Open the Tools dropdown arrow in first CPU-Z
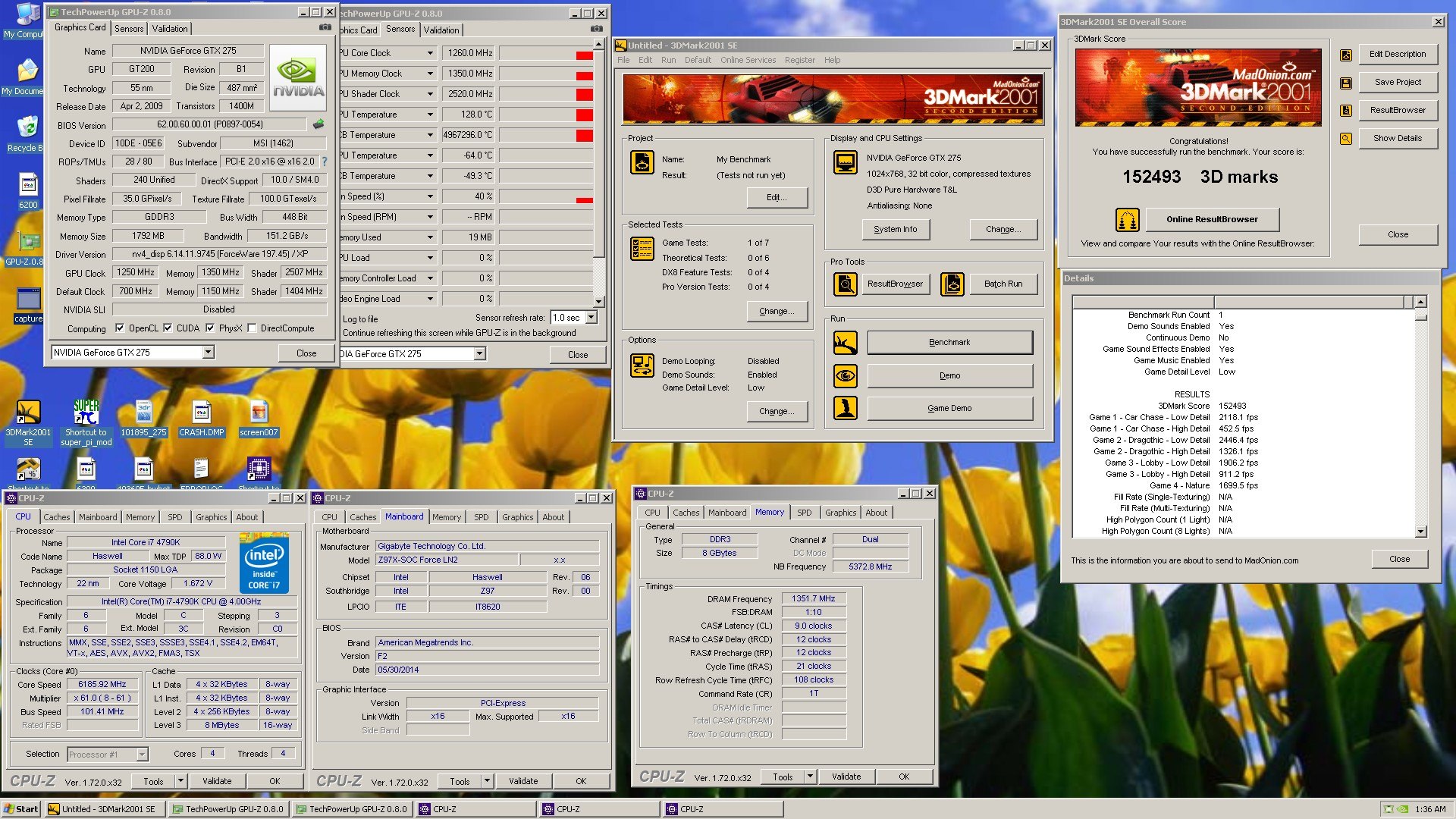 [180, 781]
